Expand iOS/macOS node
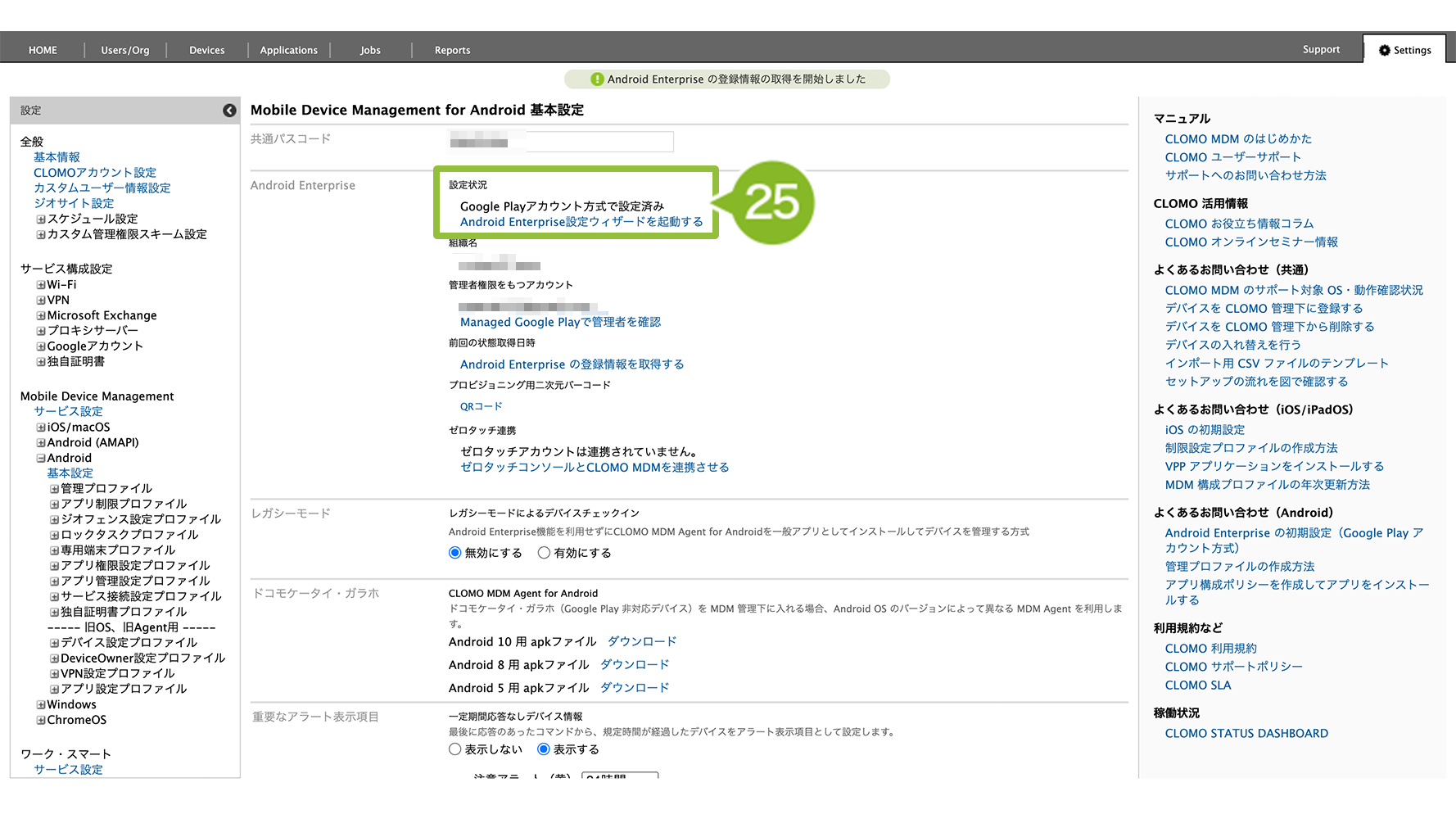Image resolution: width=1456 pixels, height=819 pixels. [x=41, y=428]
